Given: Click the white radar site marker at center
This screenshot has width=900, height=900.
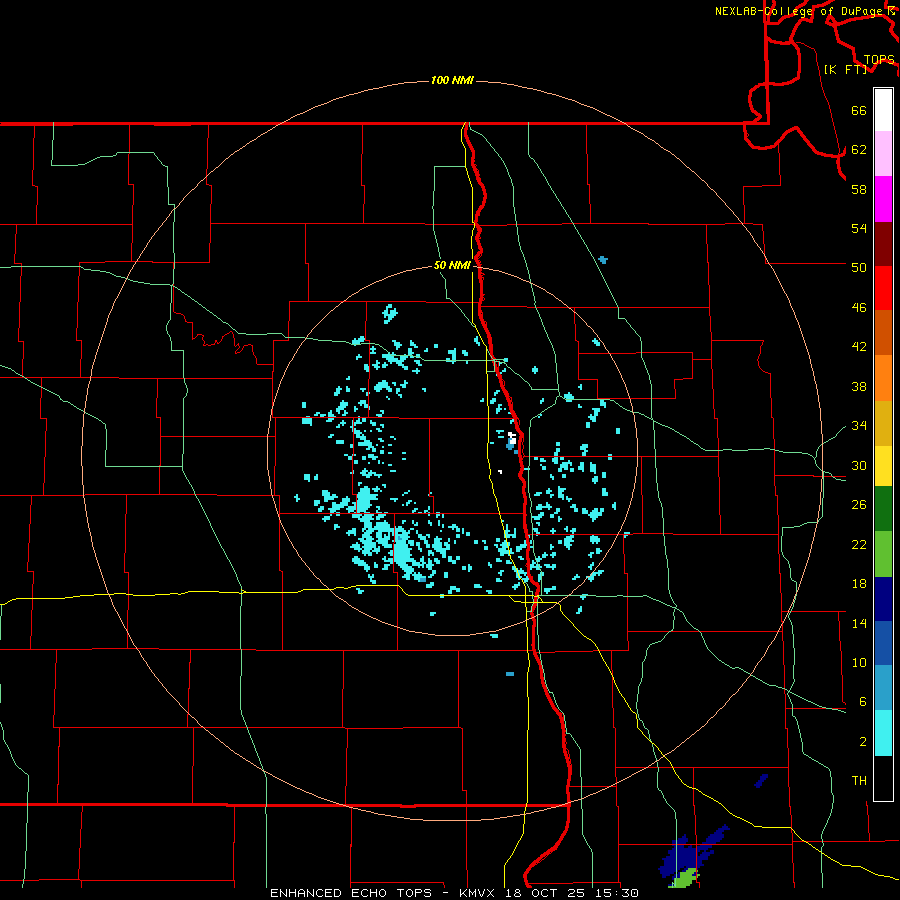Looking at the screenshot, I should (x=511, y=437).
